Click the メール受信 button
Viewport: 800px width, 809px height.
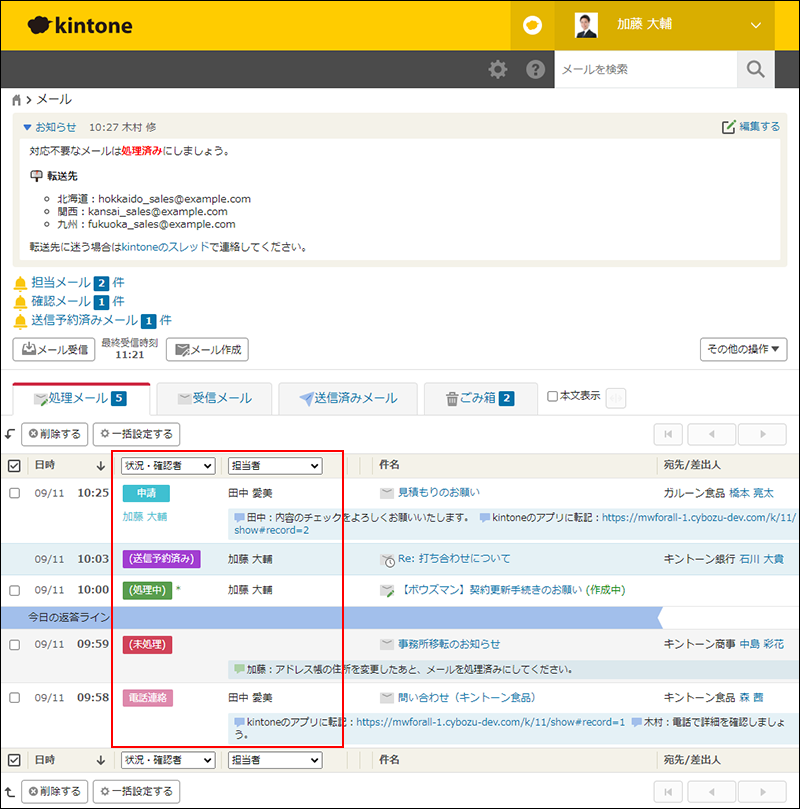tap(54, 349)
